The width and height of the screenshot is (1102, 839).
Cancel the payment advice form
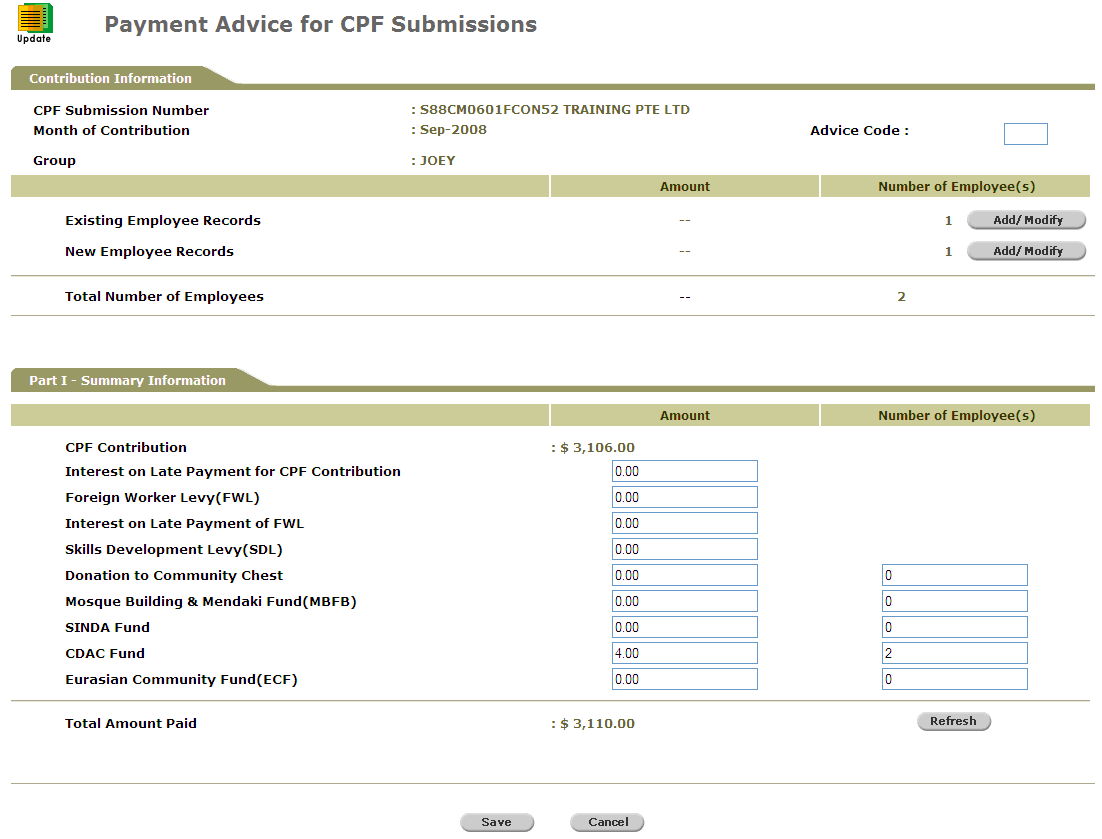coord(607,822)
